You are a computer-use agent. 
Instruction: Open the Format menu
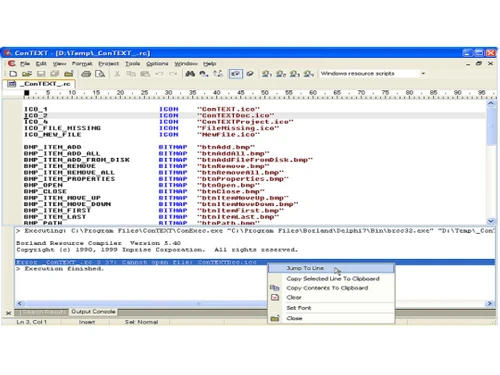pyautogui.click(x=82, y=63)
